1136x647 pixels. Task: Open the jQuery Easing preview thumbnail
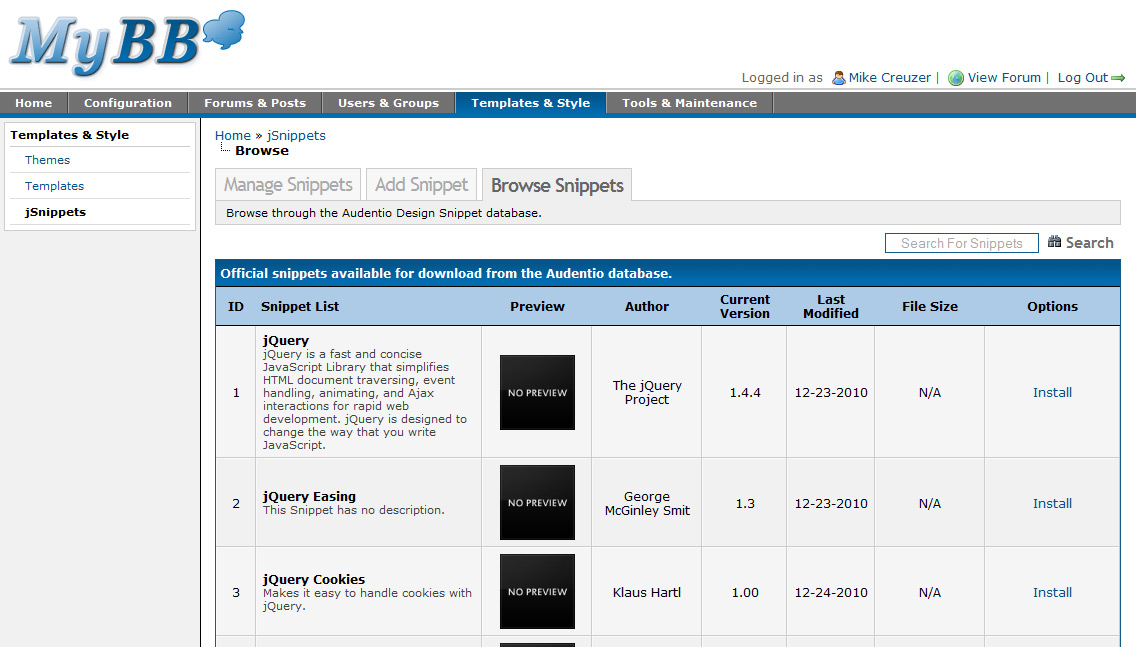[537, 503]
